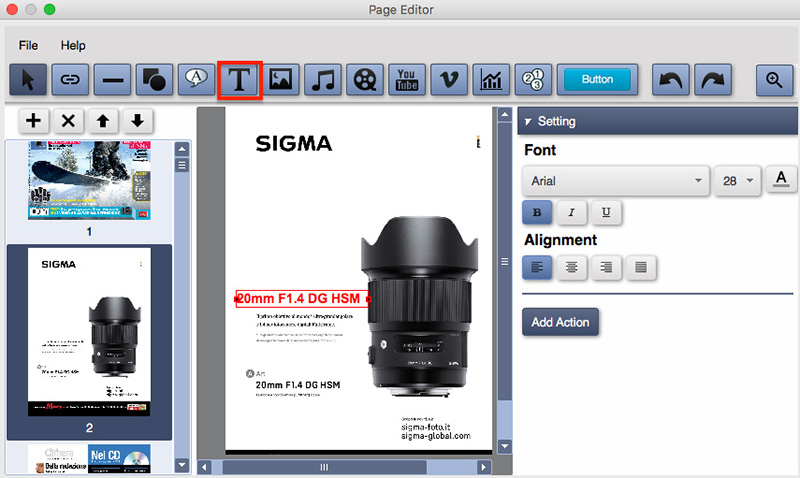The height and width of the screenshot is (478, 800).
Task: Toggle Italic formatting
Action: (x=571, y=212)
